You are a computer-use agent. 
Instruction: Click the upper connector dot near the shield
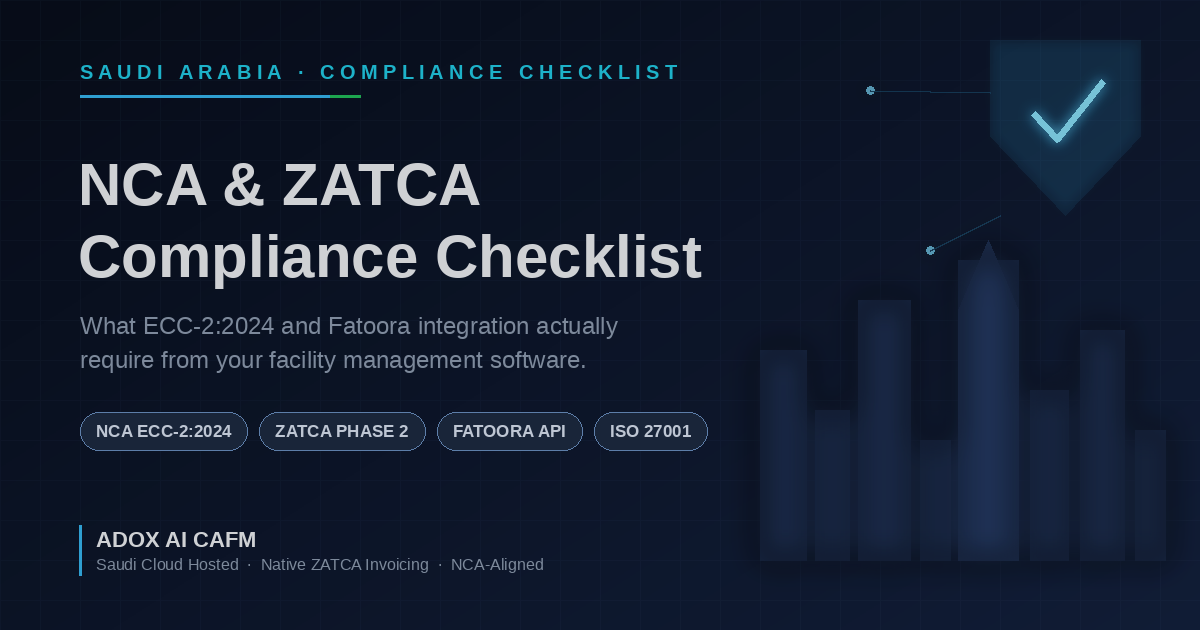click(x=870, y=90)
